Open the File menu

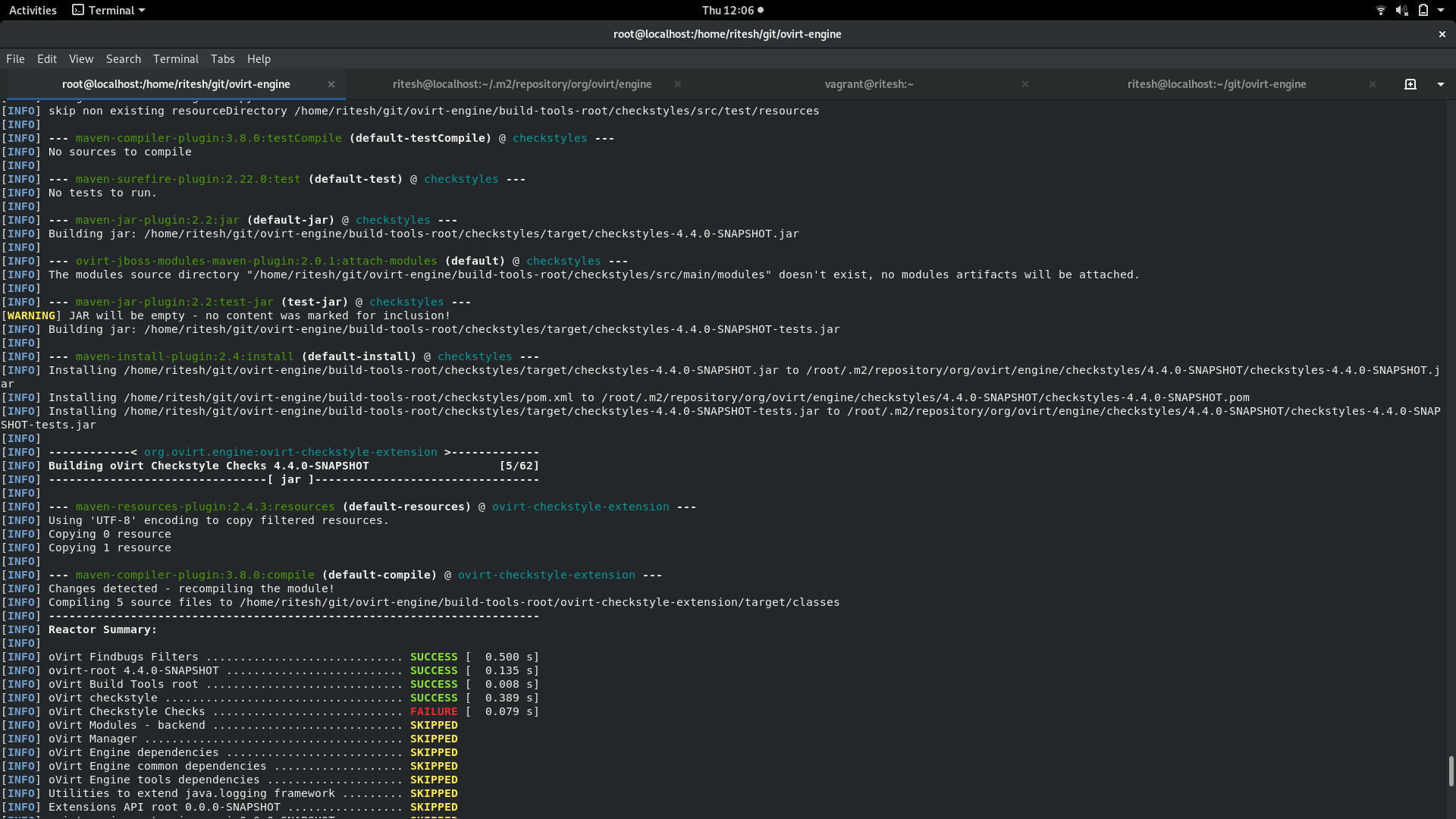pyautogui.click(x=15, y=59)
